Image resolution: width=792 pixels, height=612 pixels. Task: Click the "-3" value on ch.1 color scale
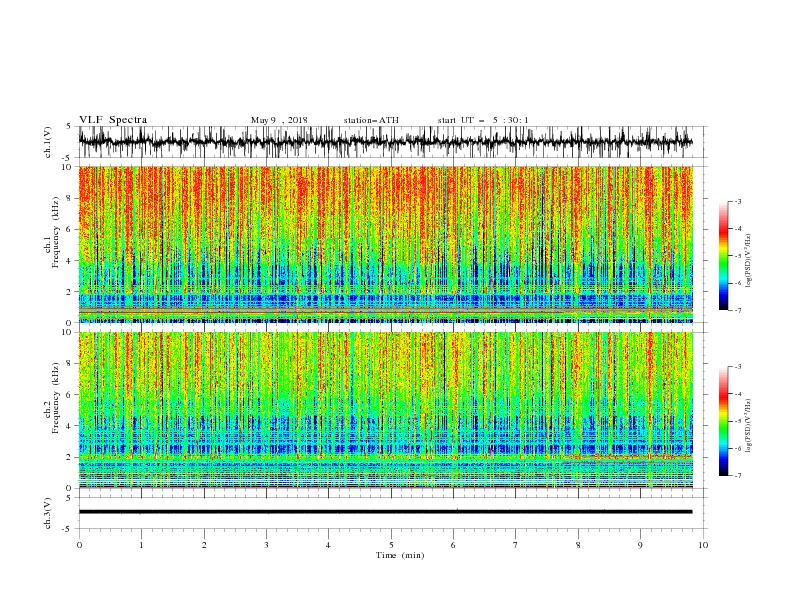click(737, 201)
